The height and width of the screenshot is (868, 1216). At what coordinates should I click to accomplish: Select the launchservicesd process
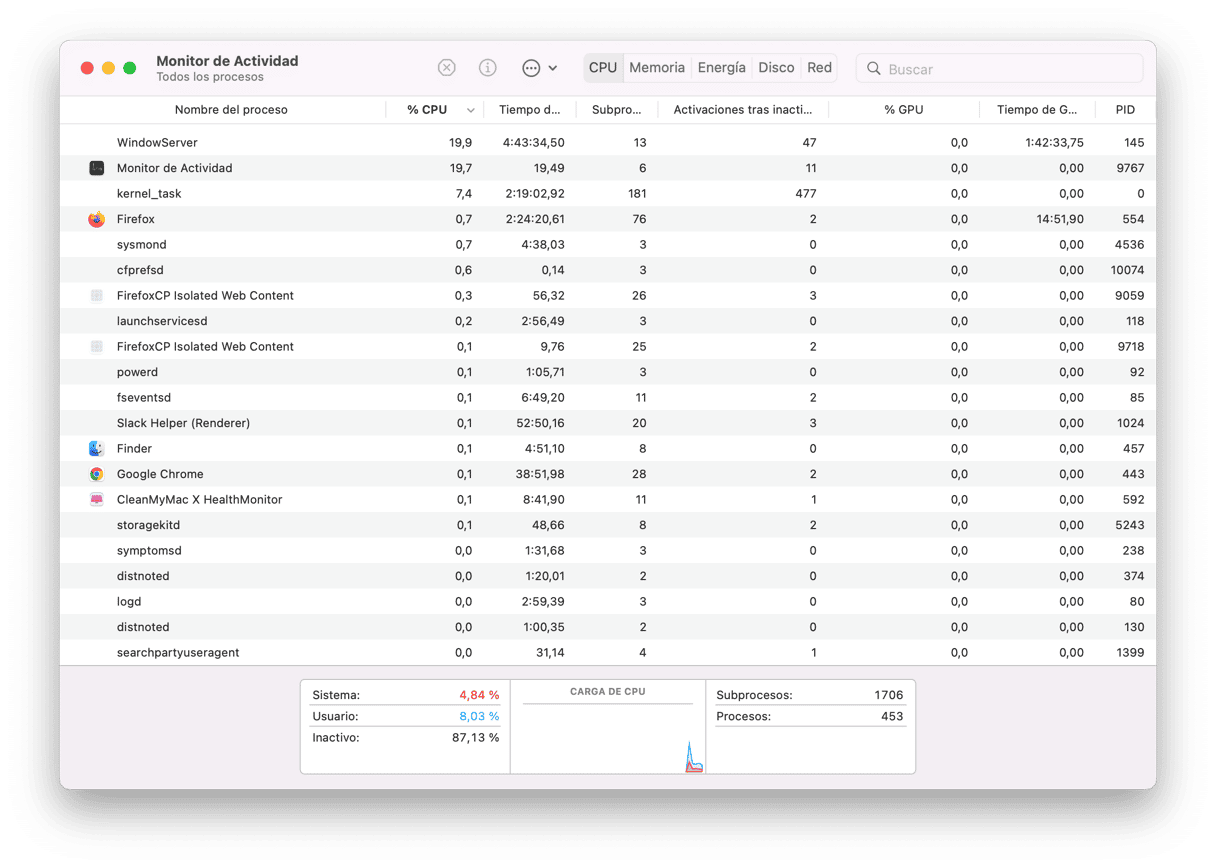(x=162, y=321)
